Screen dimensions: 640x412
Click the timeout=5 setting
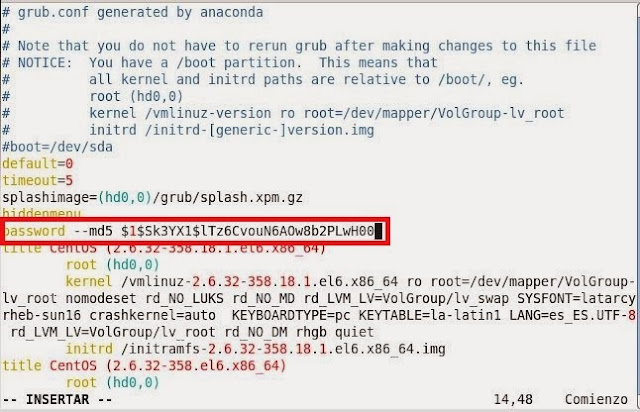pyautogui.click(x=38, y=180)
